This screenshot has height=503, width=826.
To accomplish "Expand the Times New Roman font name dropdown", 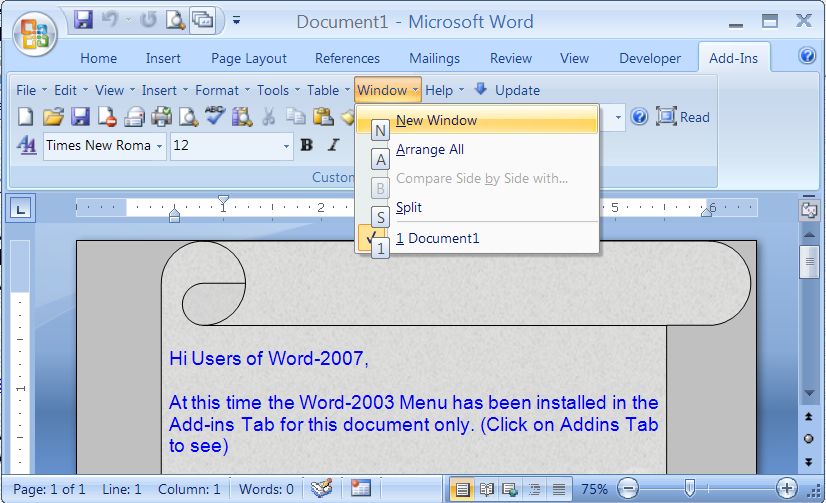I will click(159, 146).
